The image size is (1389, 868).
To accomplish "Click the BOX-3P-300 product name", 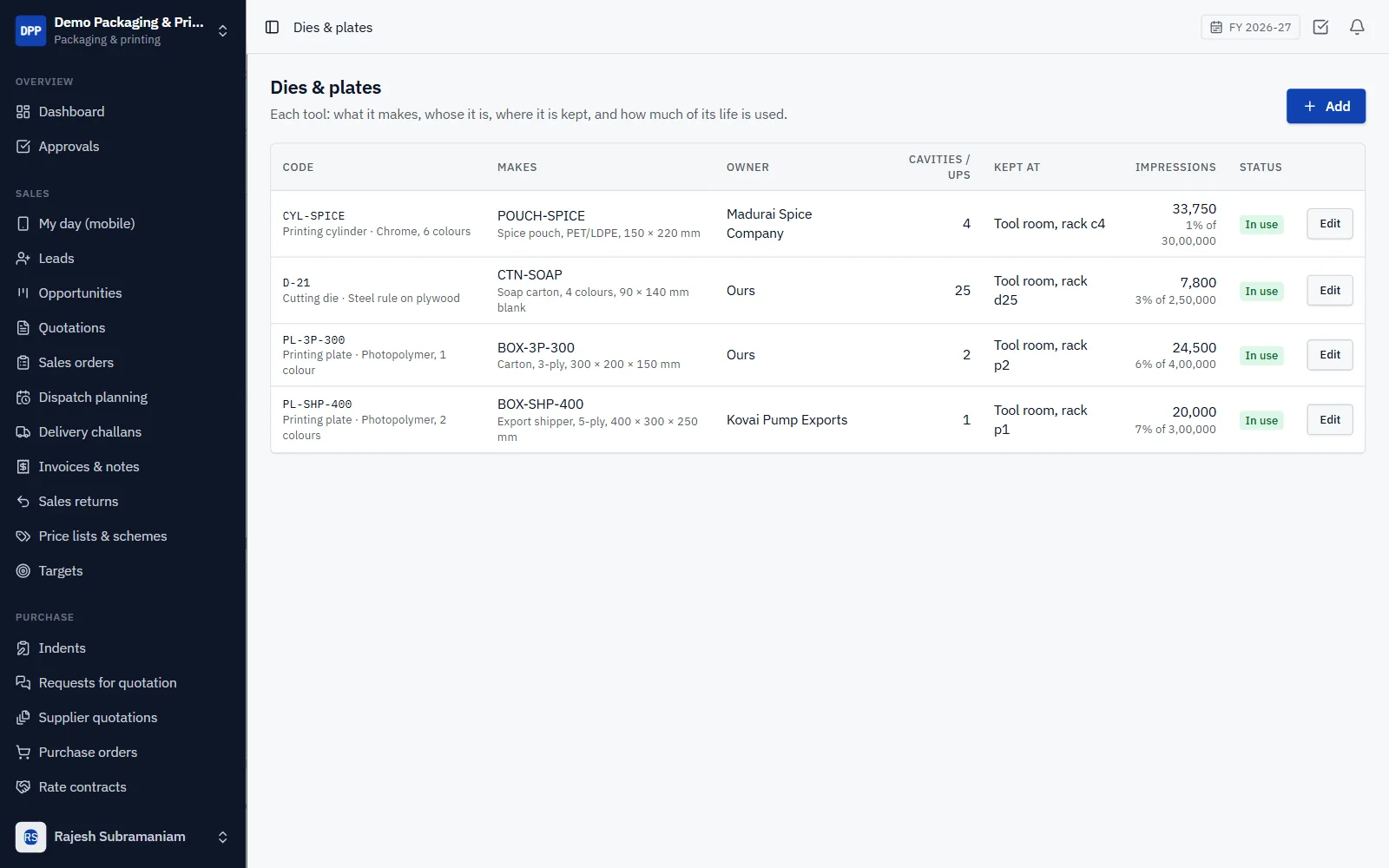I will point(536,348).
